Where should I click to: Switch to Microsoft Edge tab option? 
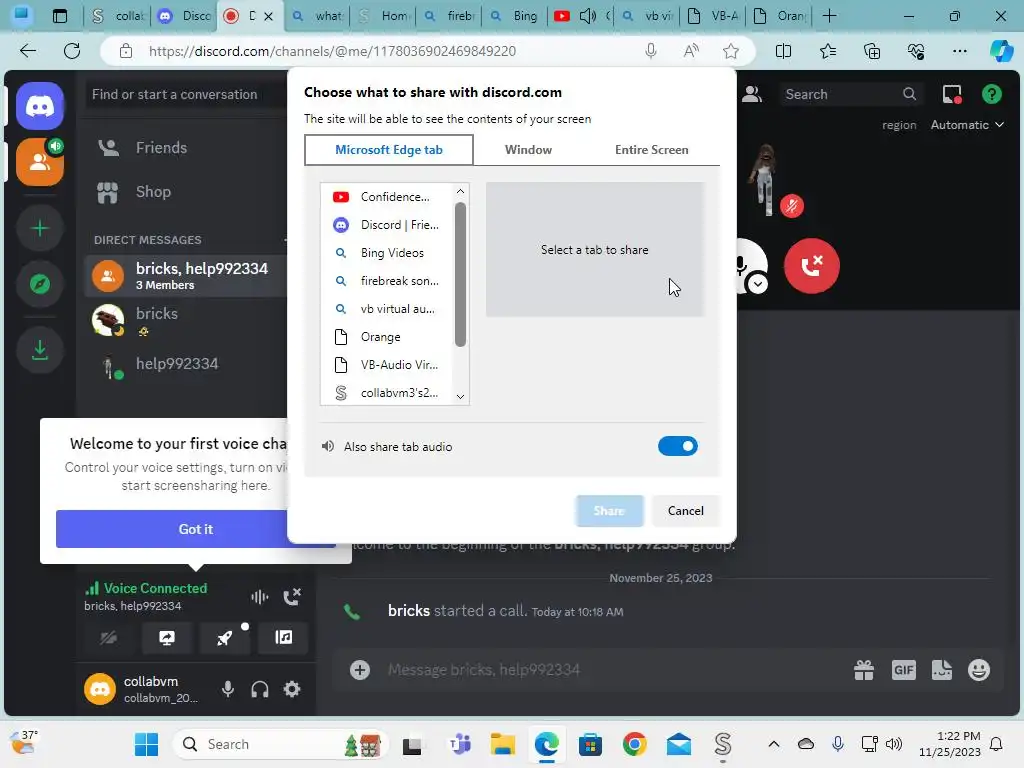389,150
